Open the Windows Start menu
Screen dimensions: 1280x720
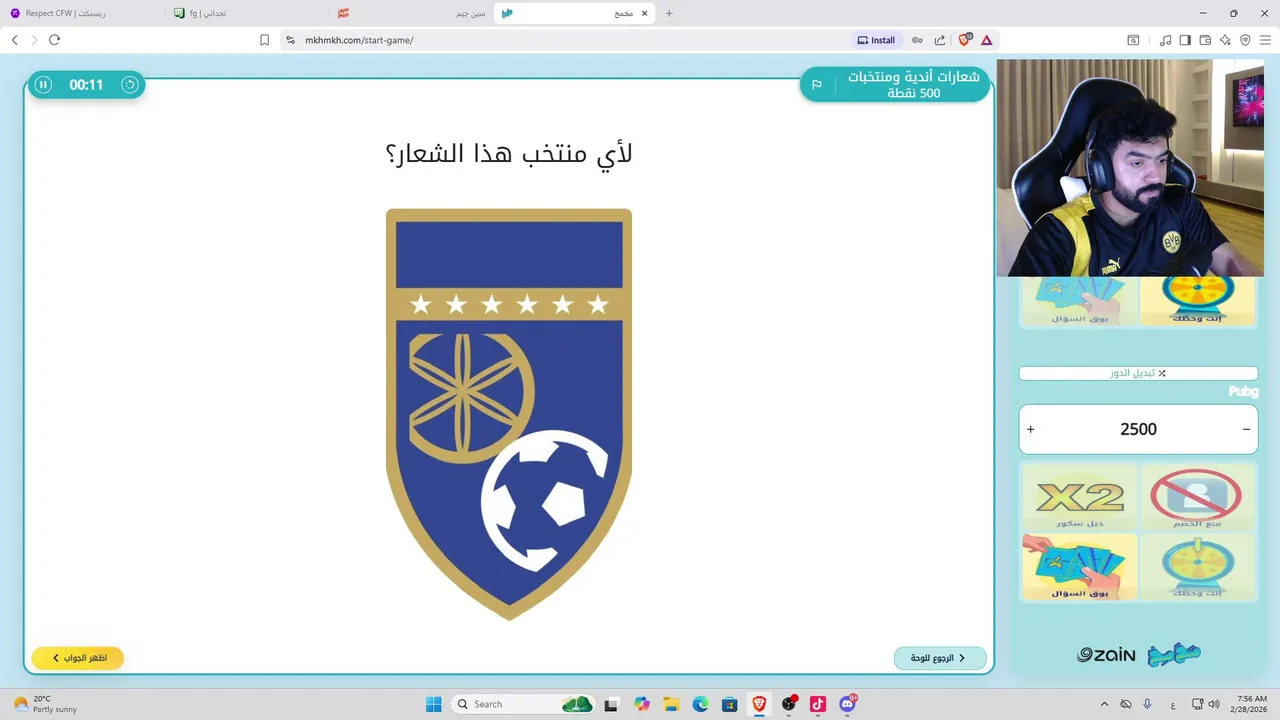(433, 704)
